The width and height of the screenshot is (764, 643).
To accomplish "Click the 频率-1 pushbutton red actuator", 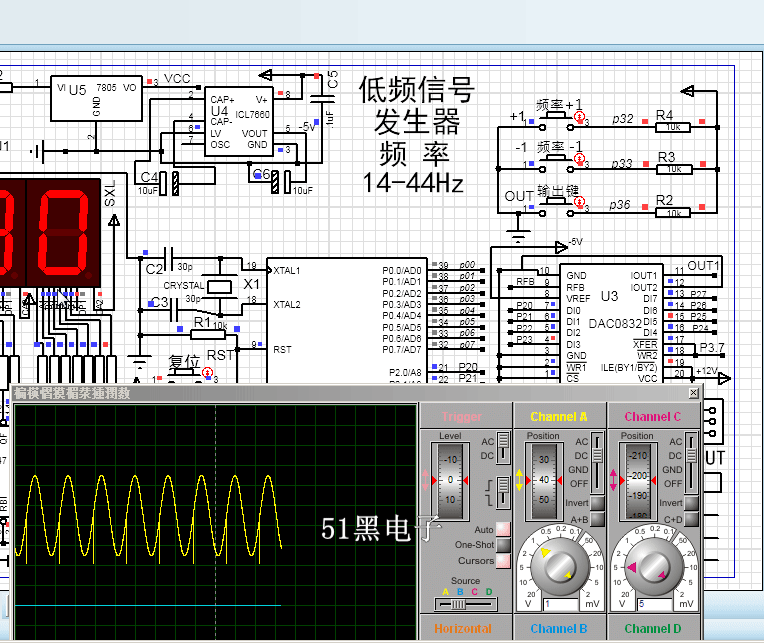I will point(579,159).
